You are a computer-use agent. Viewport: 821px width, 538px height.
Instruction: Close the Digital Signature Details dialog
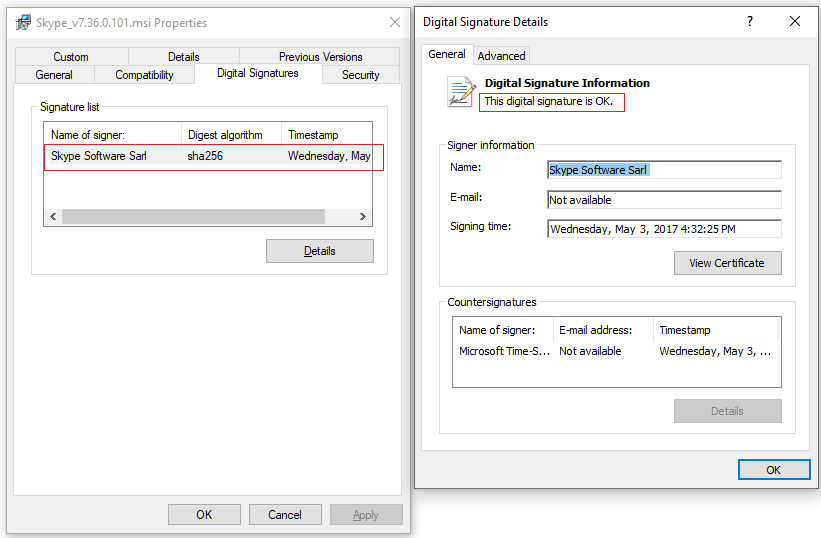[x=795, y=21]
